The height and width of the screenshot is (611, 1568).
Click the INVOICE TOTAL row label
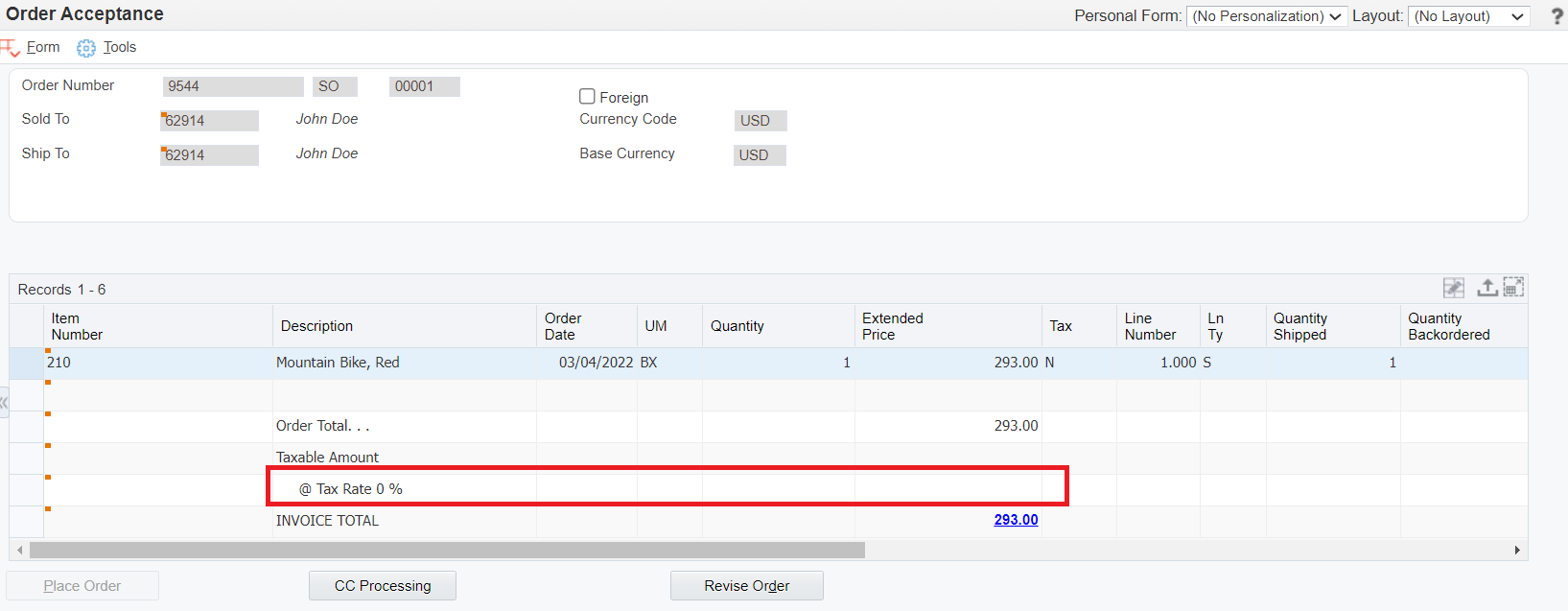pos(327,521)
